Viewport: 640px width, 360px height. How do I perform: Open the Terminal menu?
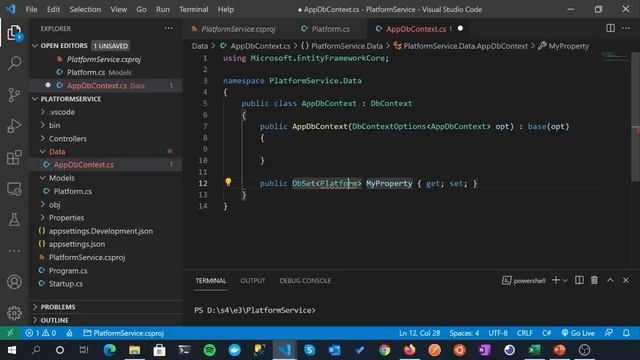[x=193, y=9]
